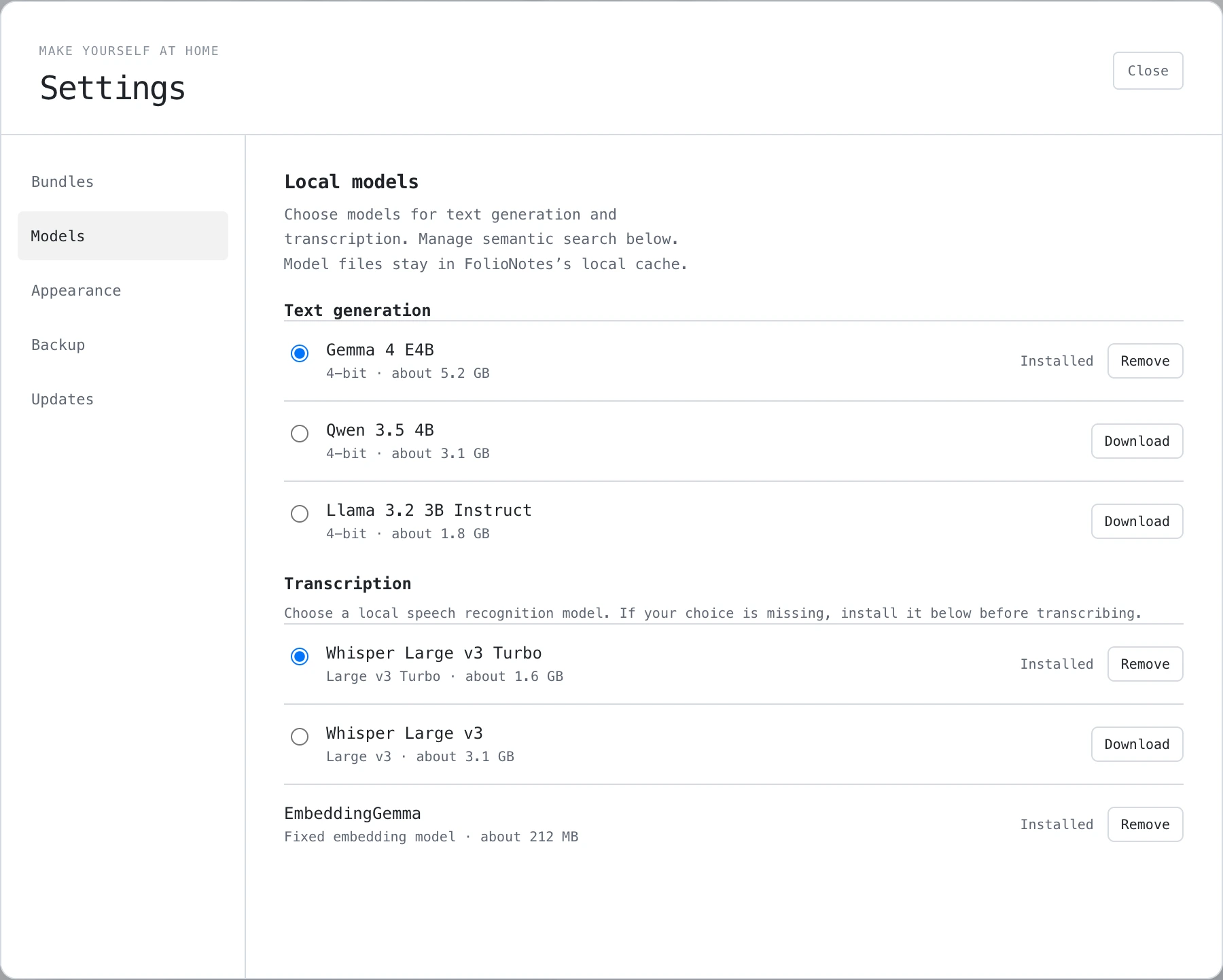
Task: Click the EmbeddingGemma model name
Action: [x=353, y=813]
